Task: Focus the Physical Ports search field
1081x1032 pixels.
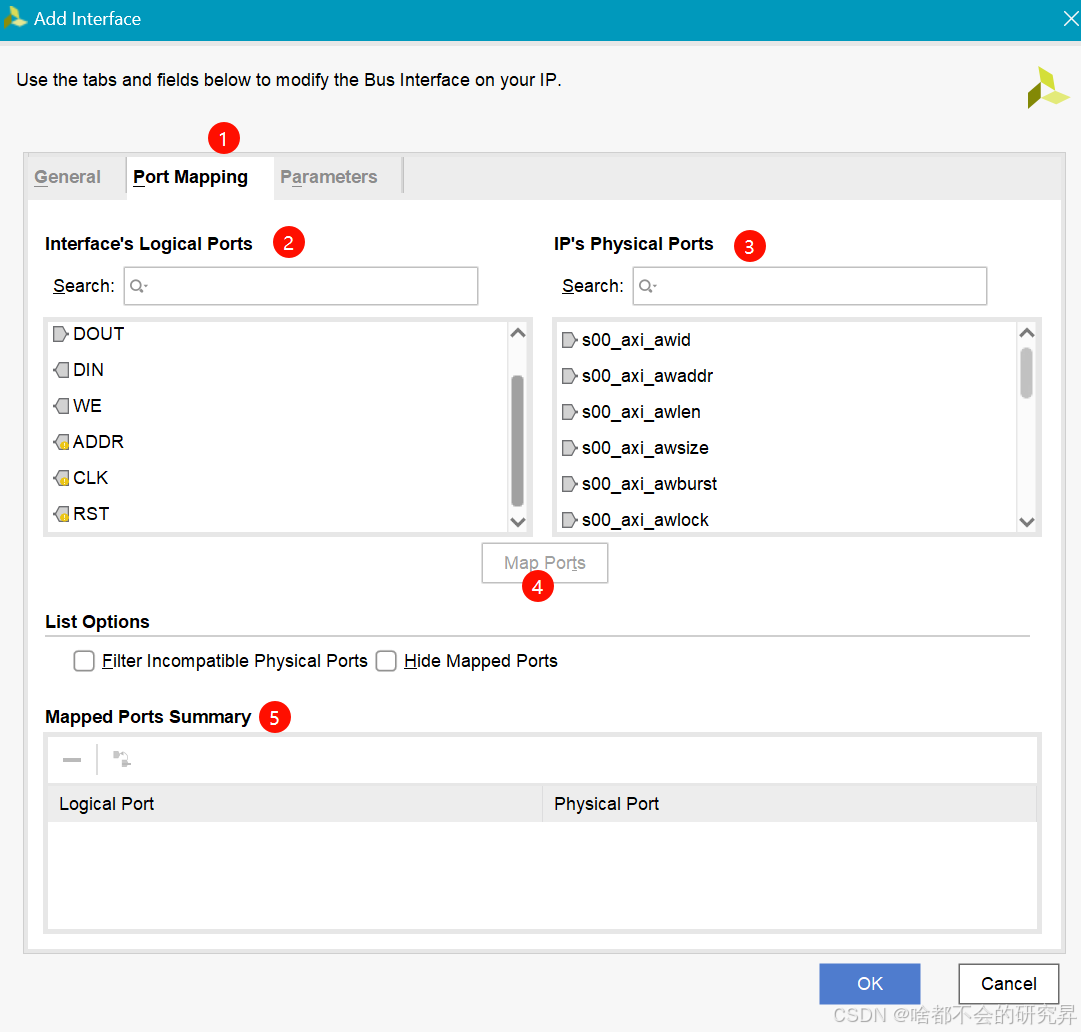Action: [809, 286]
